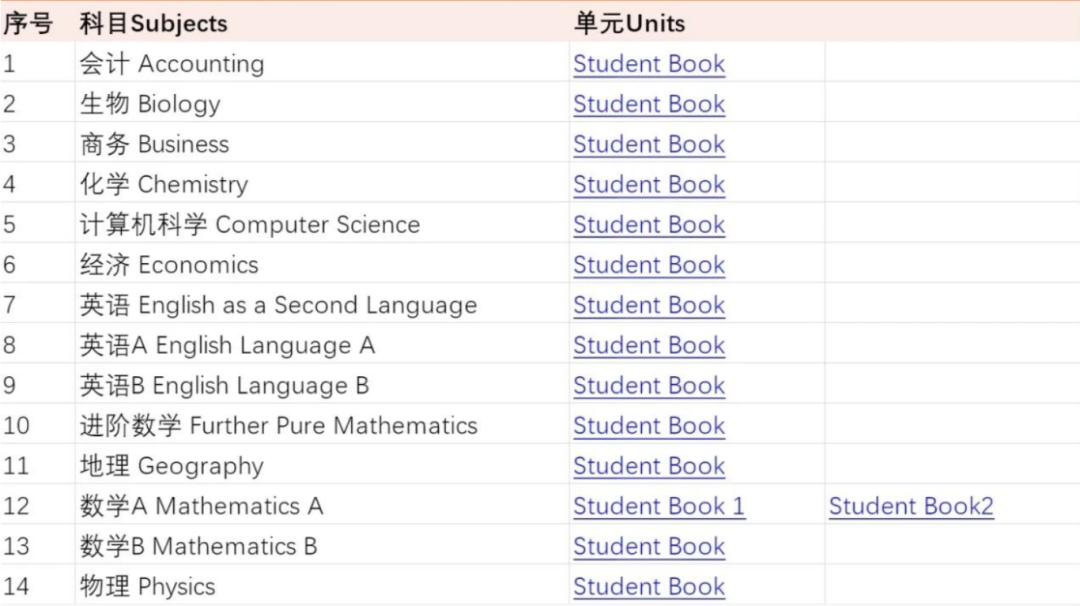This screenshot has height=606, width=1080.
Task: Open the Geography Student Book link
Action: click(649, 466)
